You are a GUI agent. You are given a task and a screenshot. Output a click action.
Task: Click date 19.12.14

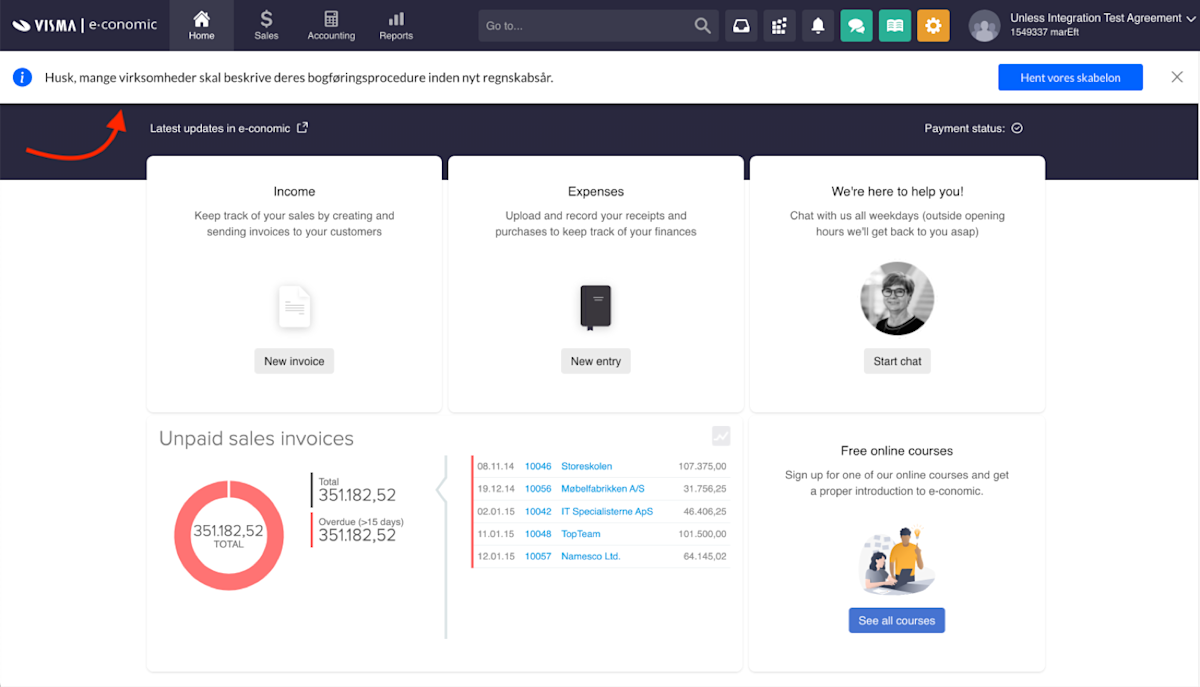[496, 489]
